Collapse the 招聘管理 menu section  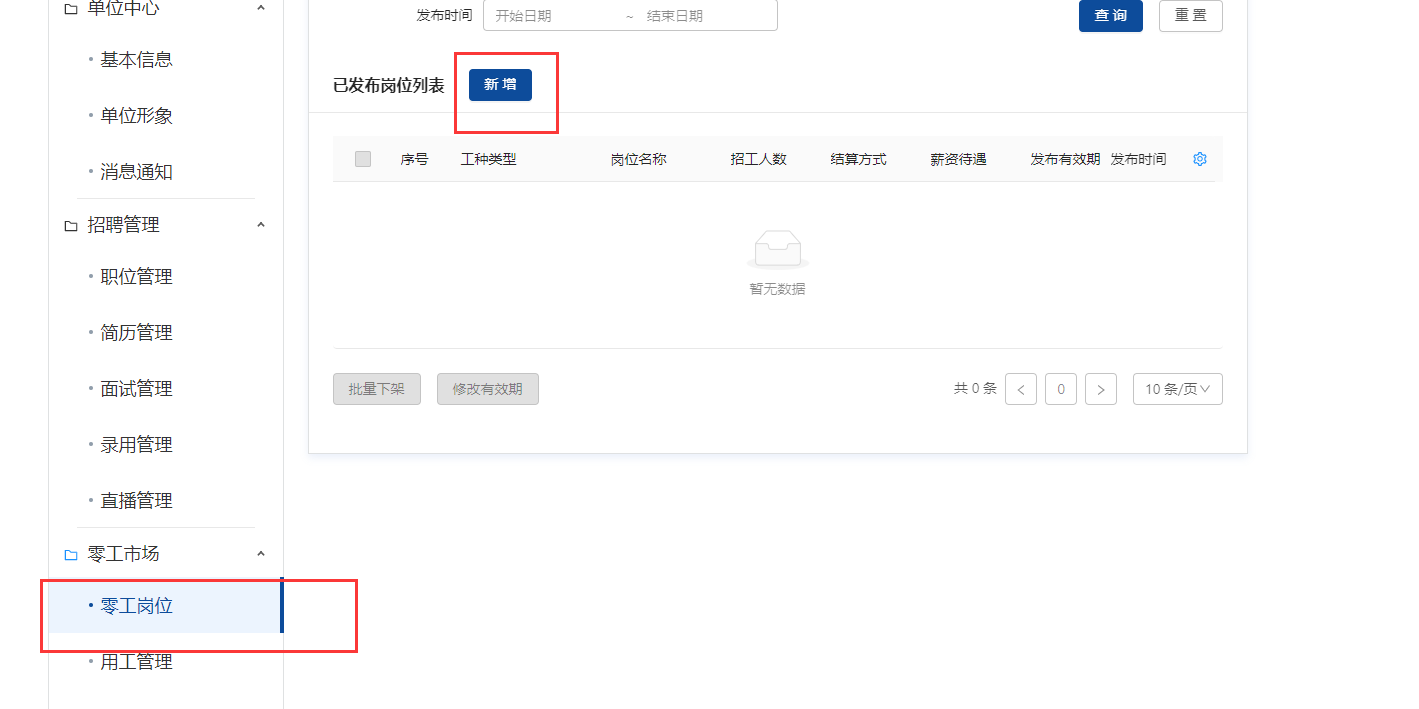coord(261,225)
